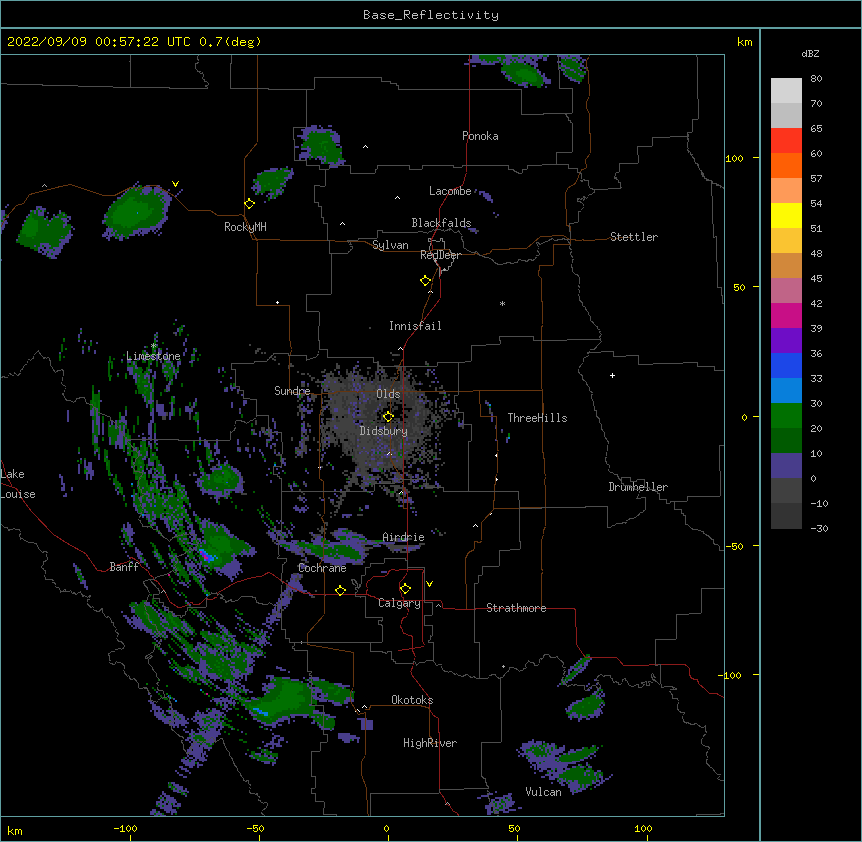Pick the red 60-65 dBZ legend swatch
Image resolution: width=862 pixels, height=842 pixels.
click(786, 141)
